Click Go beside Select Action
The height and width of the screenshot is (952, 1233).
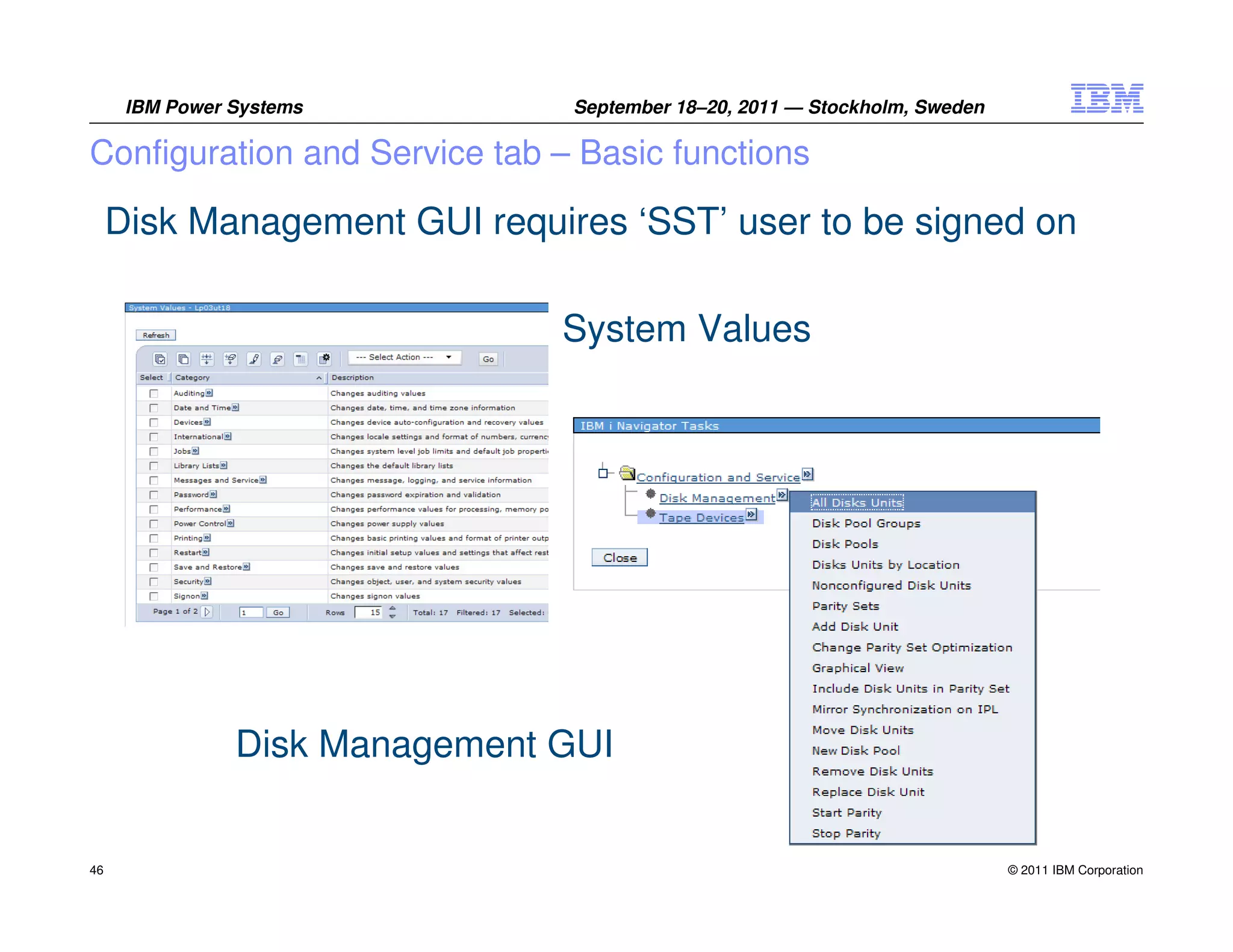(488, 359)
